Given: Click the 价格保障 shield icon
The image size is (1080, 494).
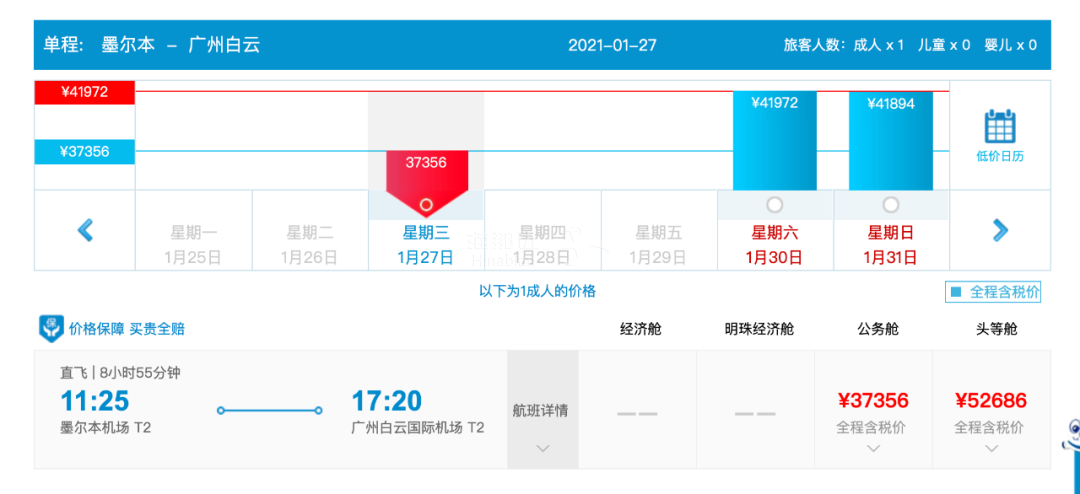Looking at the screenshot, I should (x=51, y=328).
